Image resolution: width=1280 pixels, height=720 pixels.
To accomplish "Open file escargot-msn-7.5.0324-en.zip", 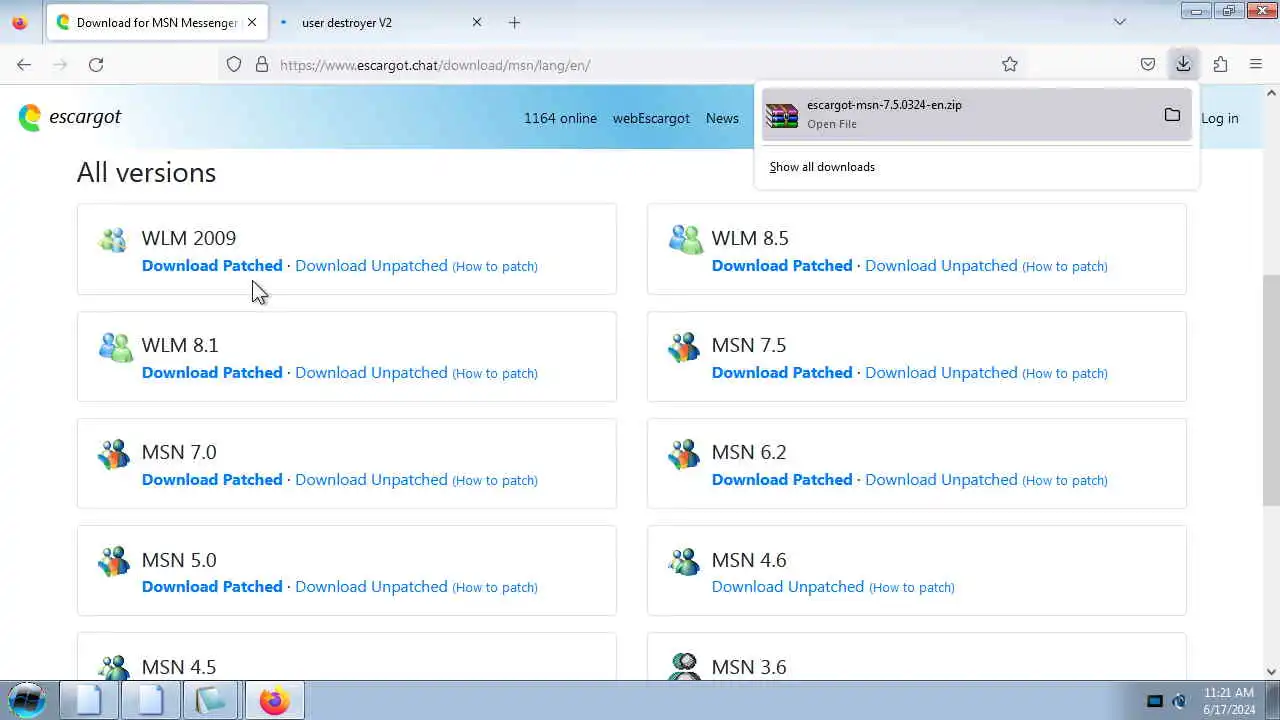I will click(x=976, y=115).
